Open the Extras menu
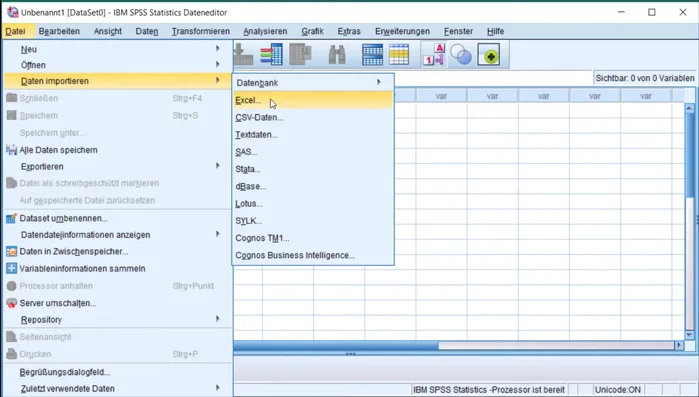Screen dimensions: 699x397 (x=349, y=31)
